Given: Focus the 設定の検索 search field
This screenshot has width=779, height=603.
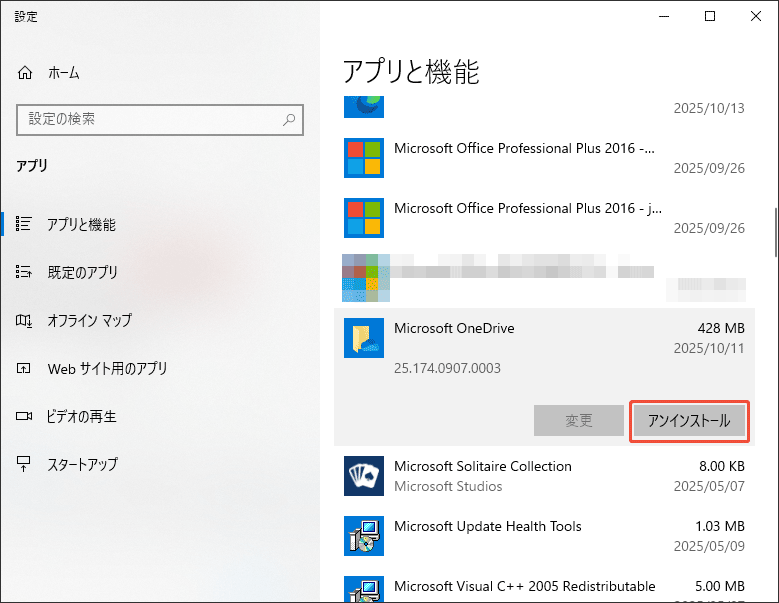Looking at the screenshot, I should pos(159,120).
